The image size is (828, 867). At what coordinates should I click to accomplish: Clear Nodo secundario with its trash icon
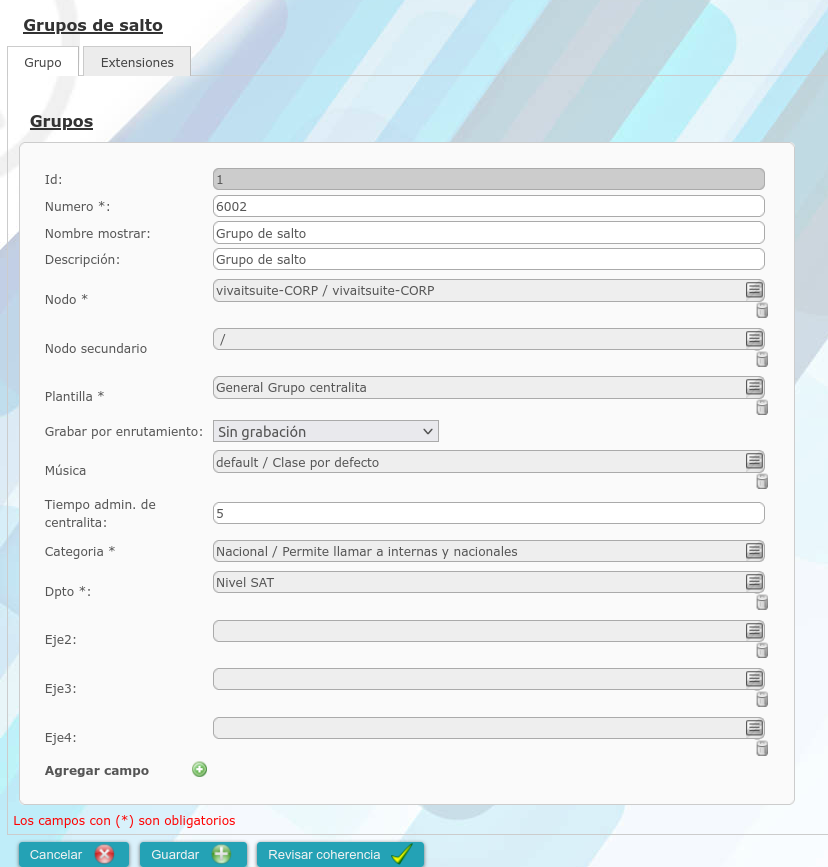tap(762, 359)
